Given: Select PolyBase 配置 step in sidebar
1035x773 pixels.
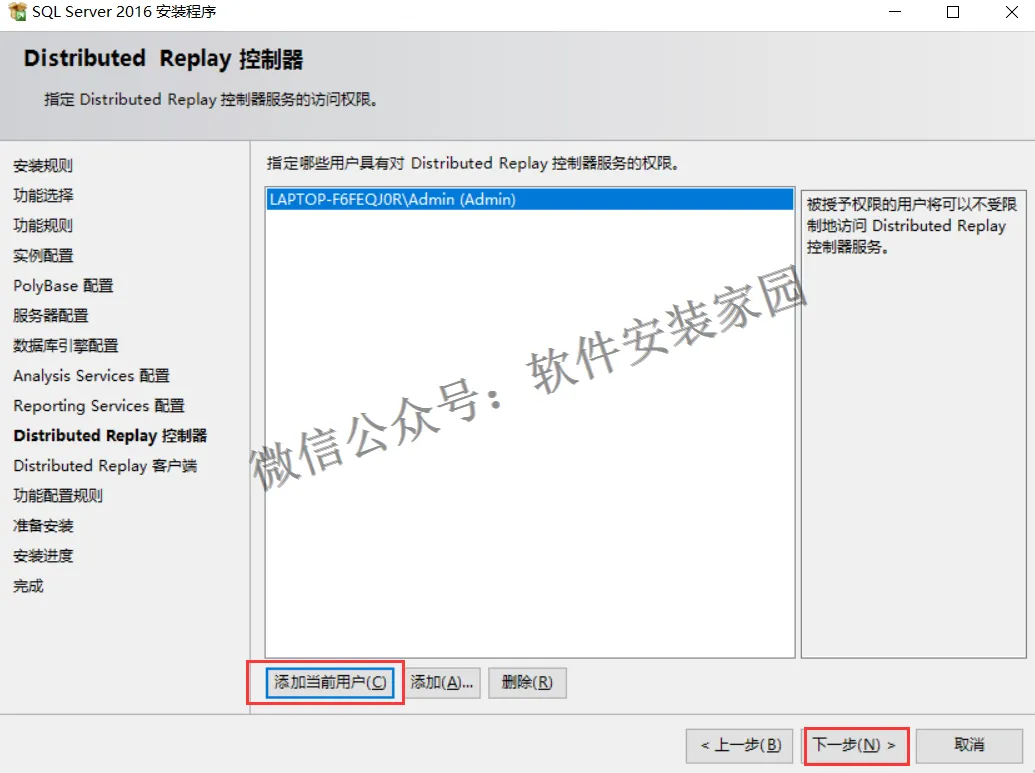Looking at the screenshot, I should (63, 286).
